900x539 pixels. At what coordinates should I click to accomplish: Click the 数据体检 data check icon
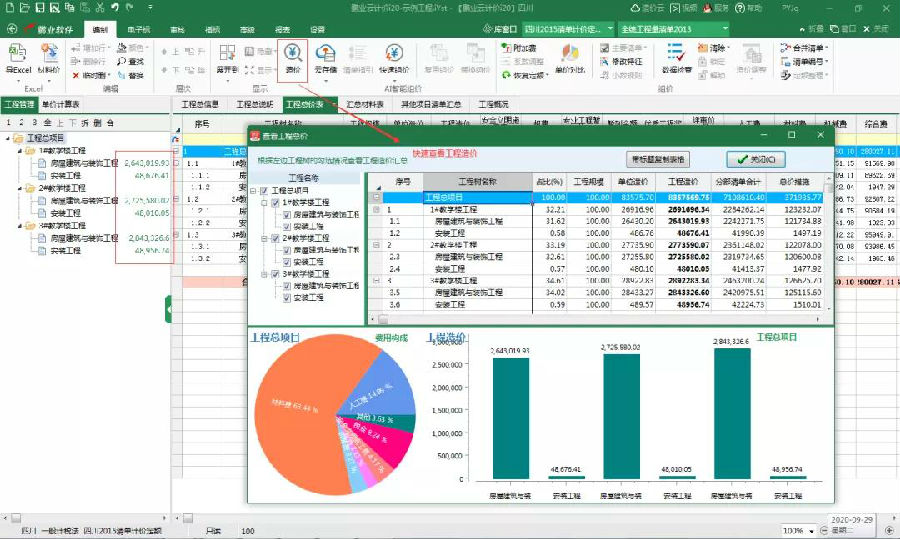[676, 59]
